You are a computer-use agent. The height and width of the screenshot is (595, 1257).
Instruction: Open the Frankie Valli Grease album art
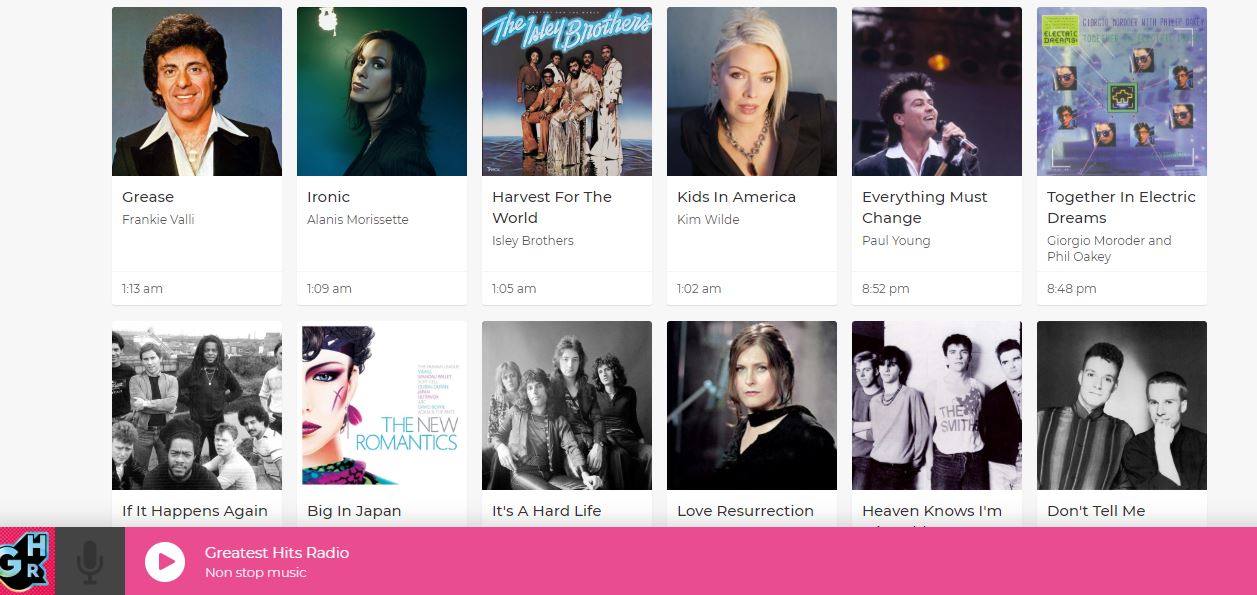click(197, 91)
